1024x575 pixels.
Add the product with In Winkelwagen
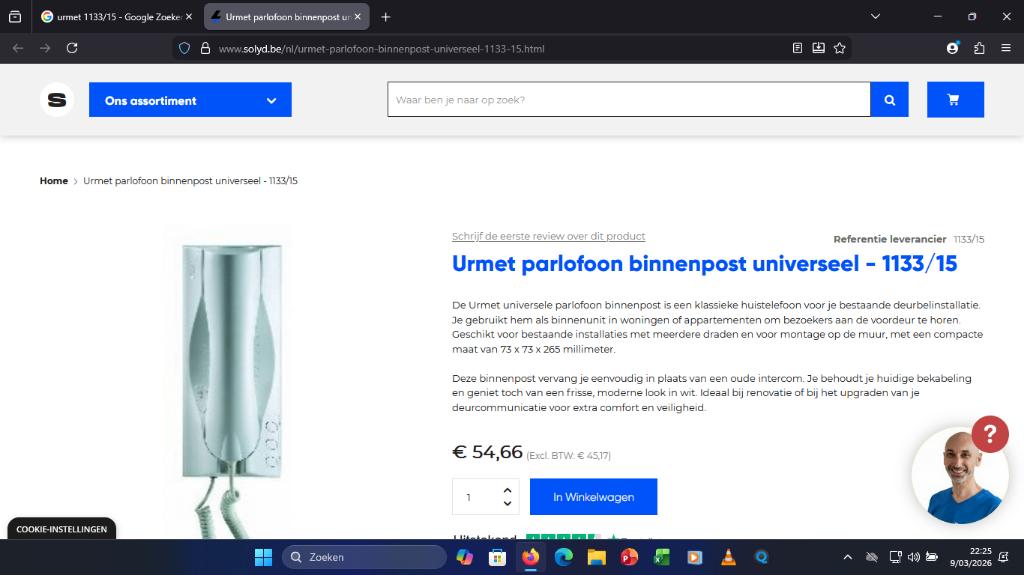(593, 497)
